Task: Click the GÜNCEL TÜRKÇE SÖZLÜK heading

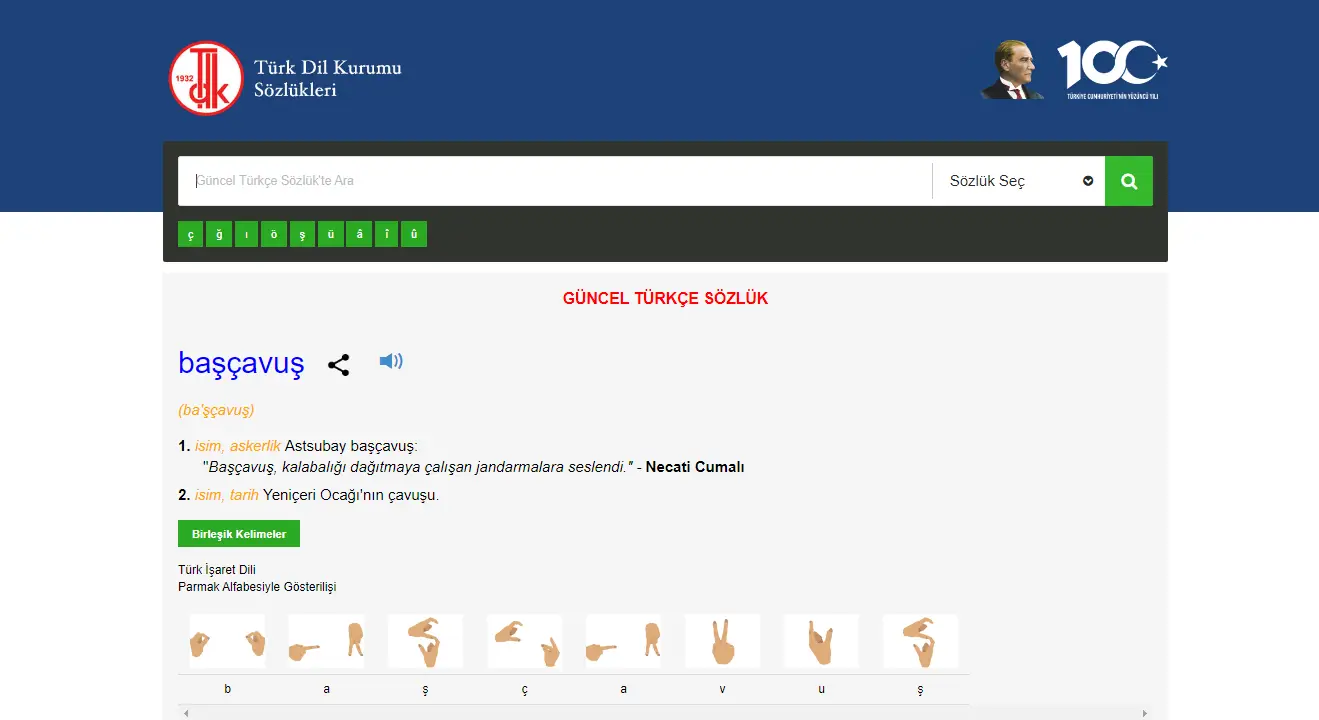Action: coord(665,298)
